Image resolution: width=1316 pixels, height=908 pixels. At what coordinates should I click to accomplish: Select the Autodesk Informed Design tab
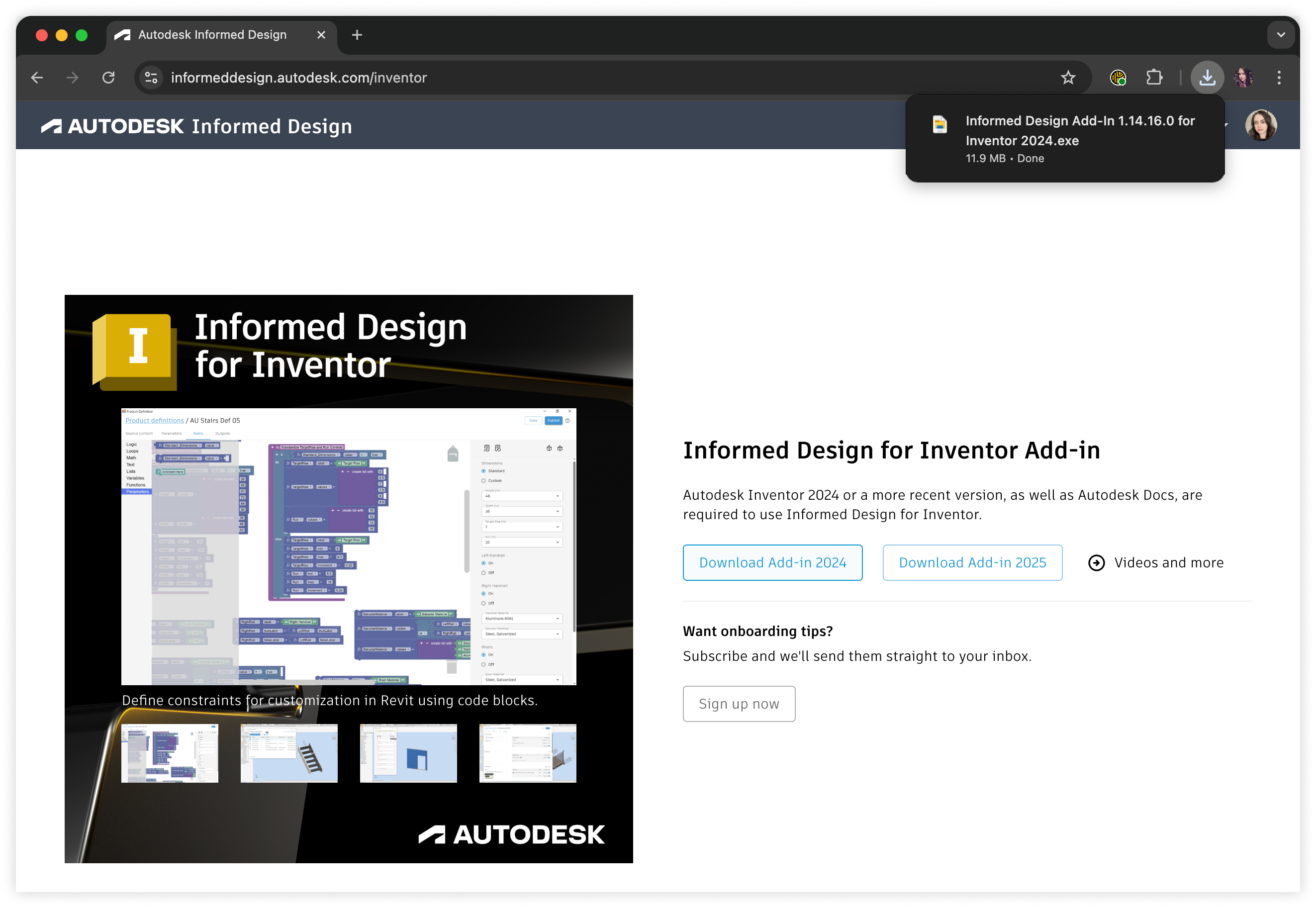[x=212, y=35]
